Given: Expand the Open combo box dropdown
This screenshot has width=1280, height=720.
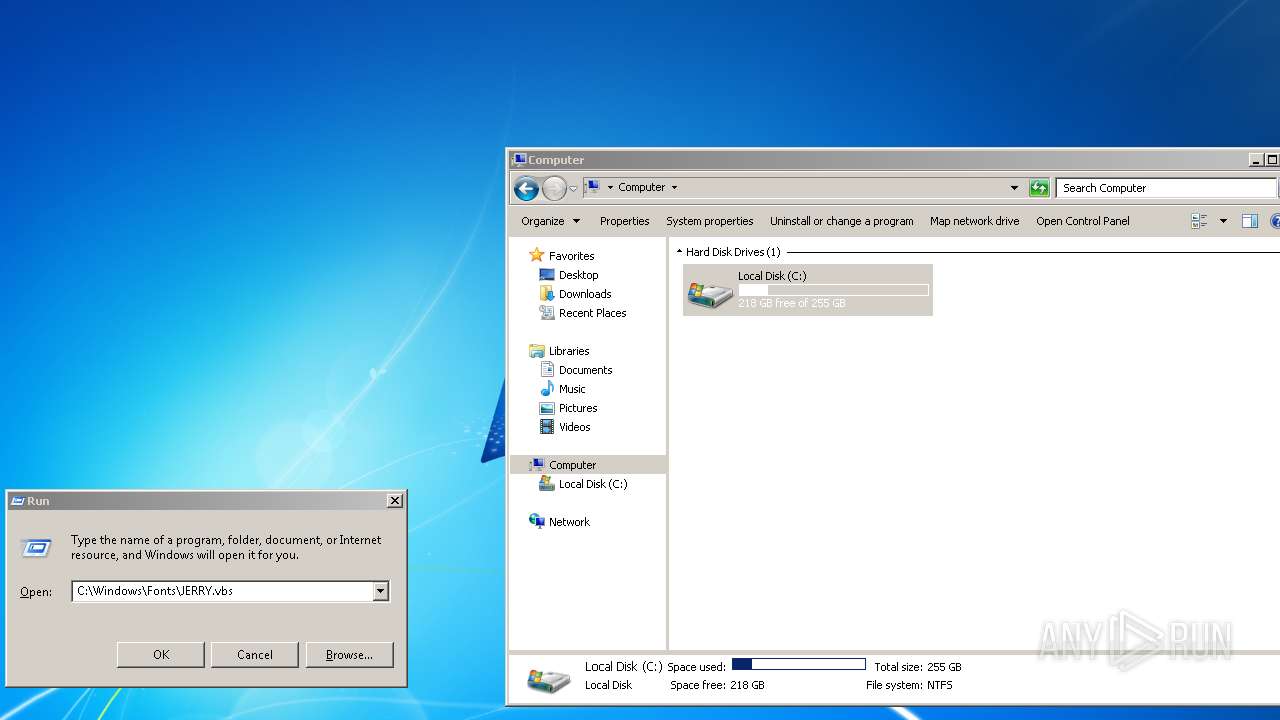Looking at the screenshot, I should tap(380, 591).
